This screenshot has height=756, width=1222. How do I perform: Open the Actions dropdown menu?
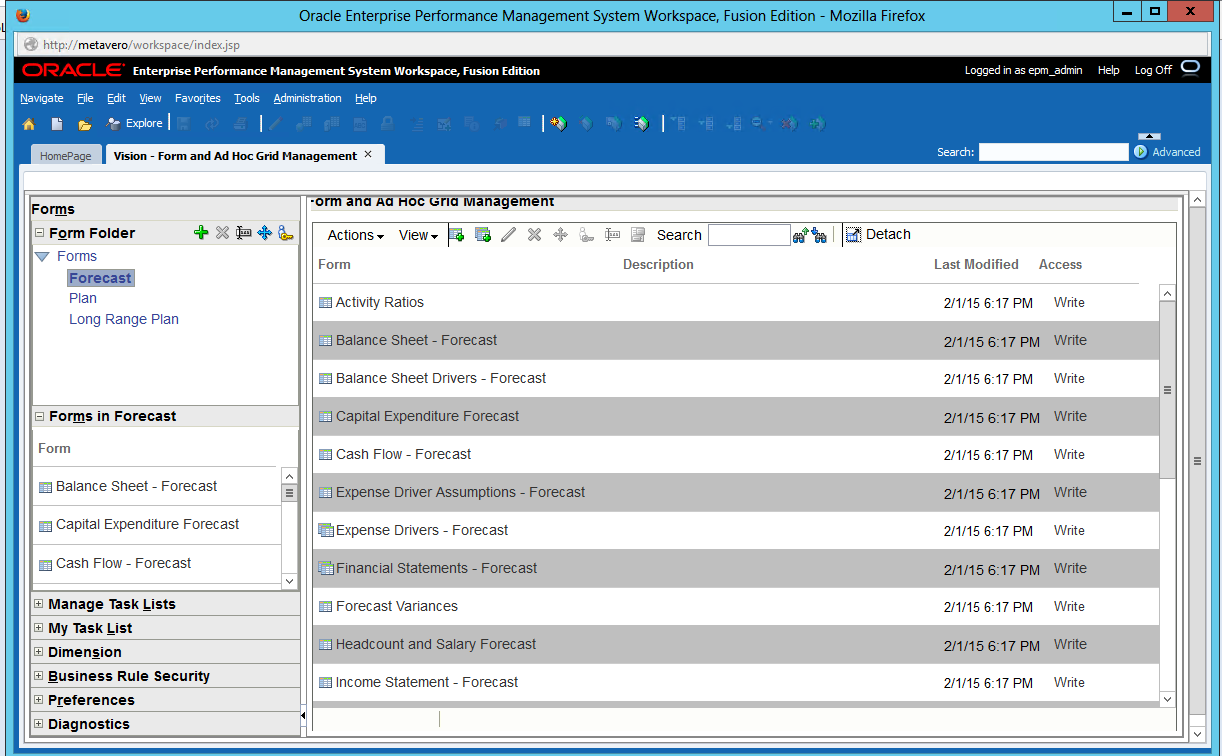[355, 235]
